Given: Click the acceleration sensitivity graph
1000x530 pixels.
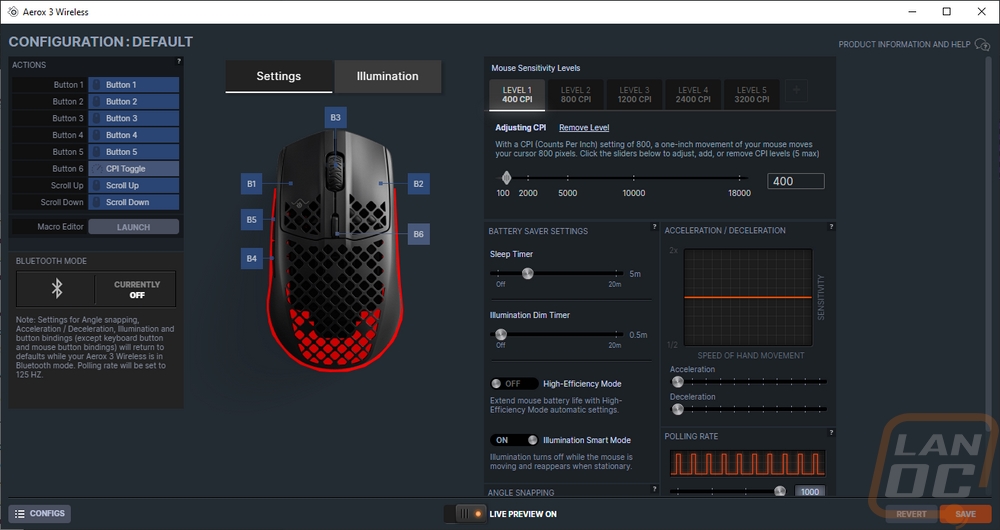Looking at the screenshot, I should click(748, 297).
